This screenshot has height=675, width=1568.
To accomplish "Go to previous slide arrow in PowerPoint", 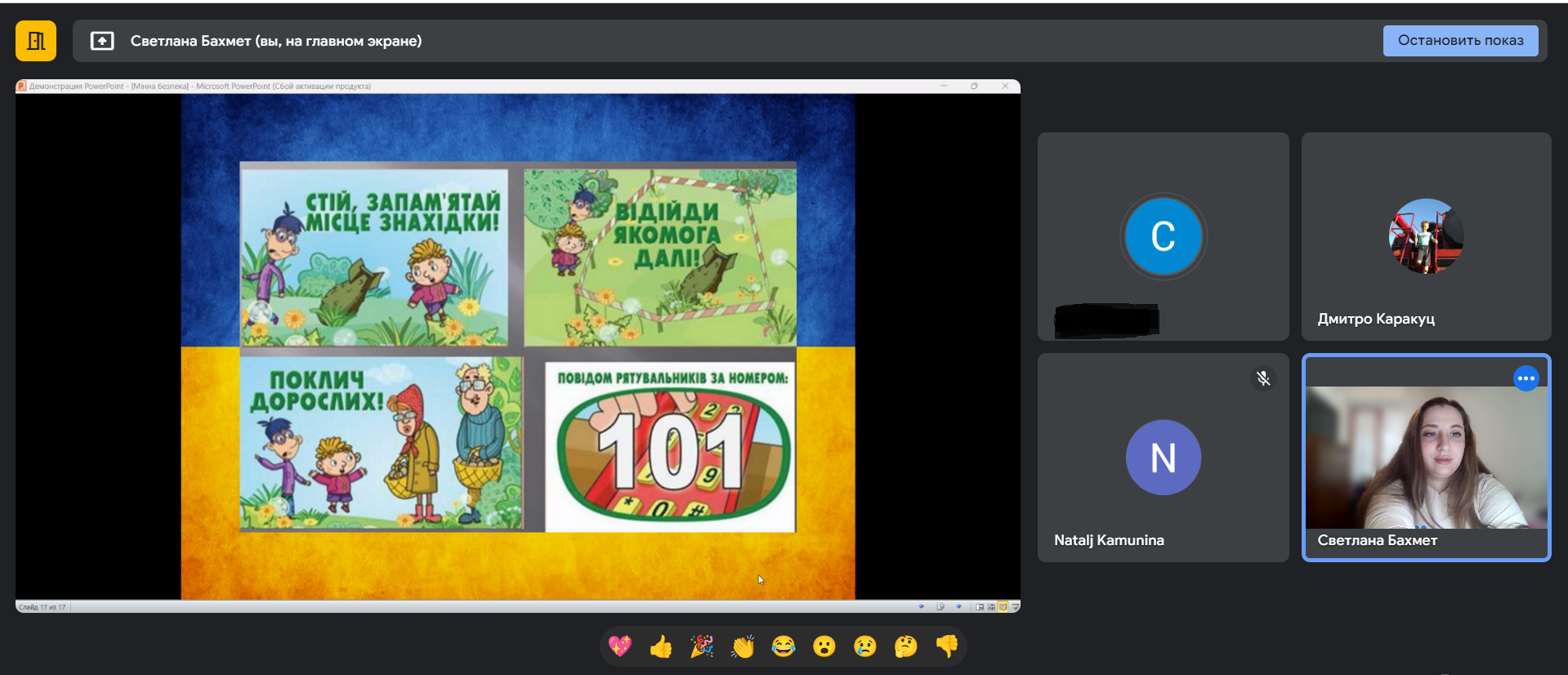I will click(x=922, y=606).
